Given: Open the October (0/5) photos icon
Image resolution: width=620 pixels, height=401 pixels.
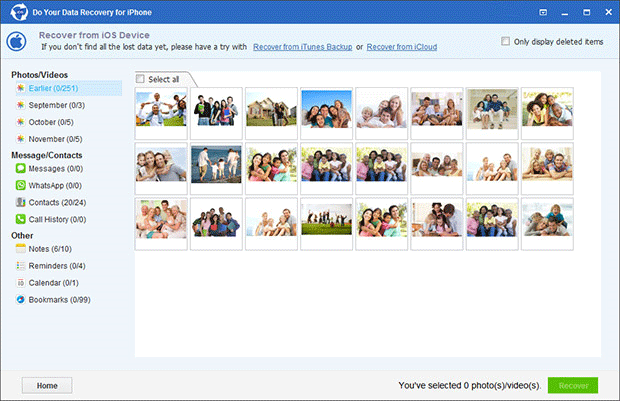Looking at the screenshot, I should 20,122.
